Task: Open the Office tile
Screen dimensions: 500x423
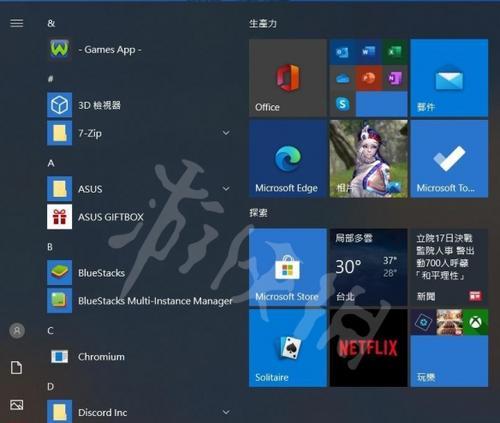Action: (x=288, y=78)
